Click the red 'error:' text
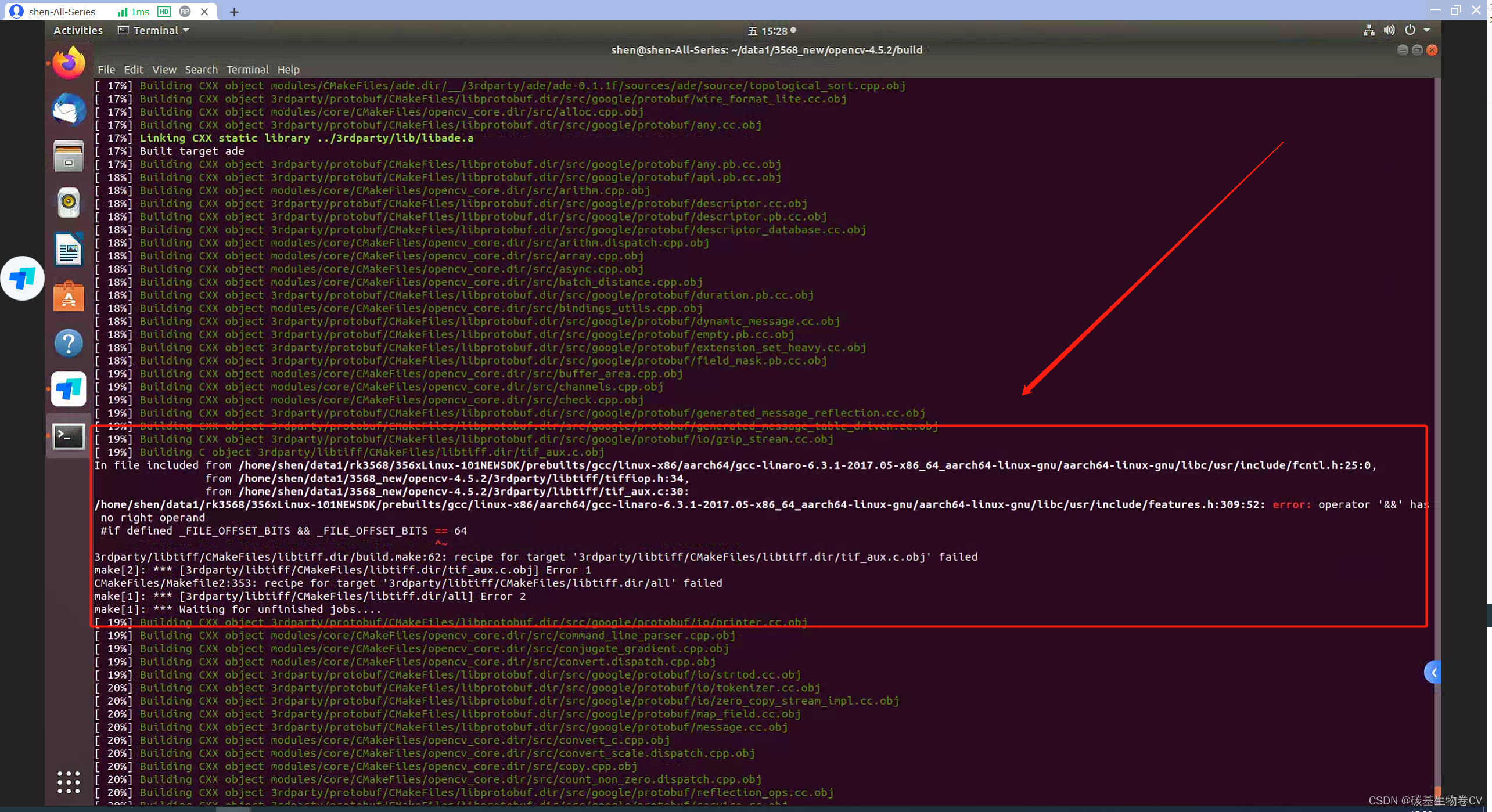The image size is (1492, 812). click(x=1292, y=504)
